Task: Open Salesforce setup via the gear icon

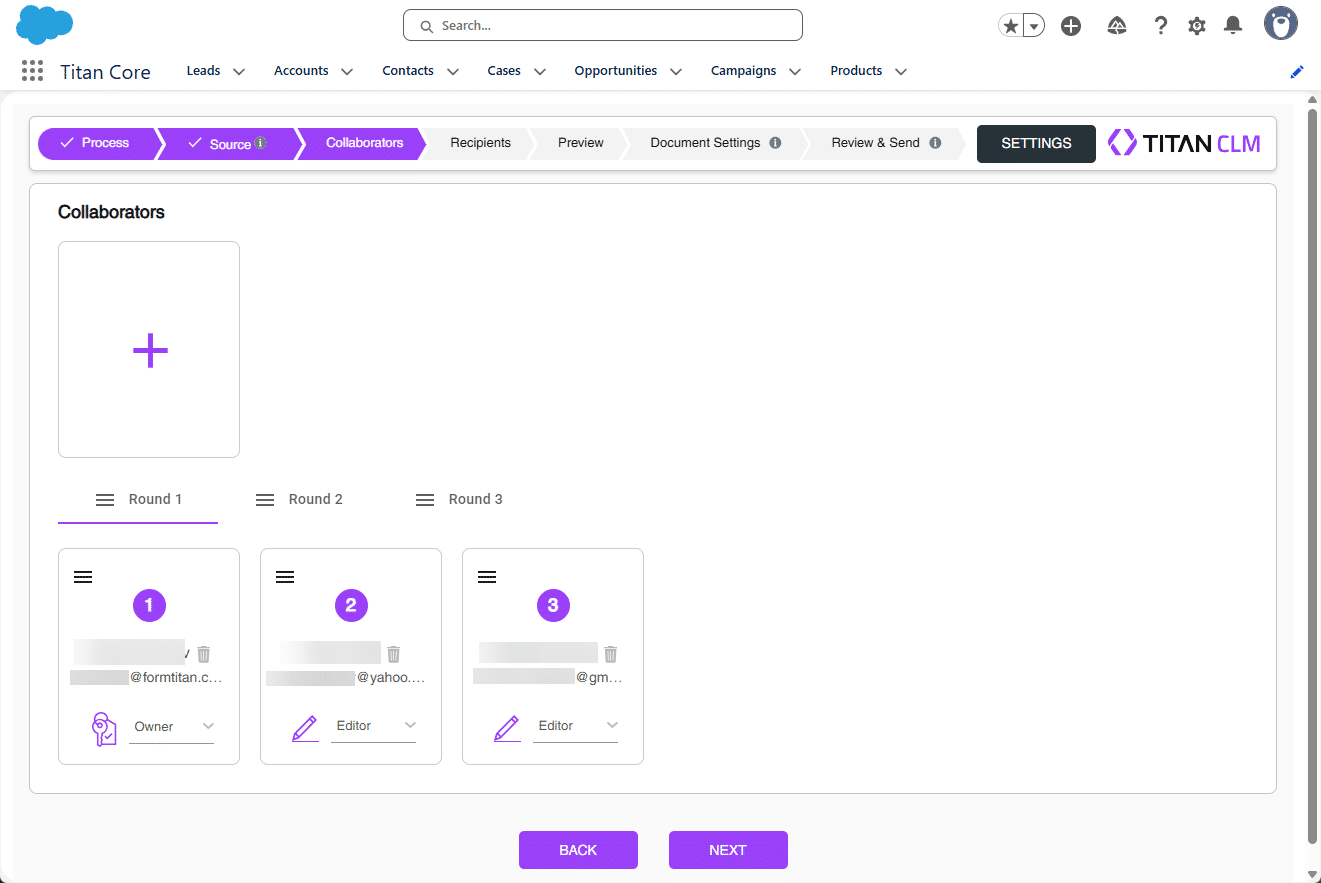Action: [1196, 25]
